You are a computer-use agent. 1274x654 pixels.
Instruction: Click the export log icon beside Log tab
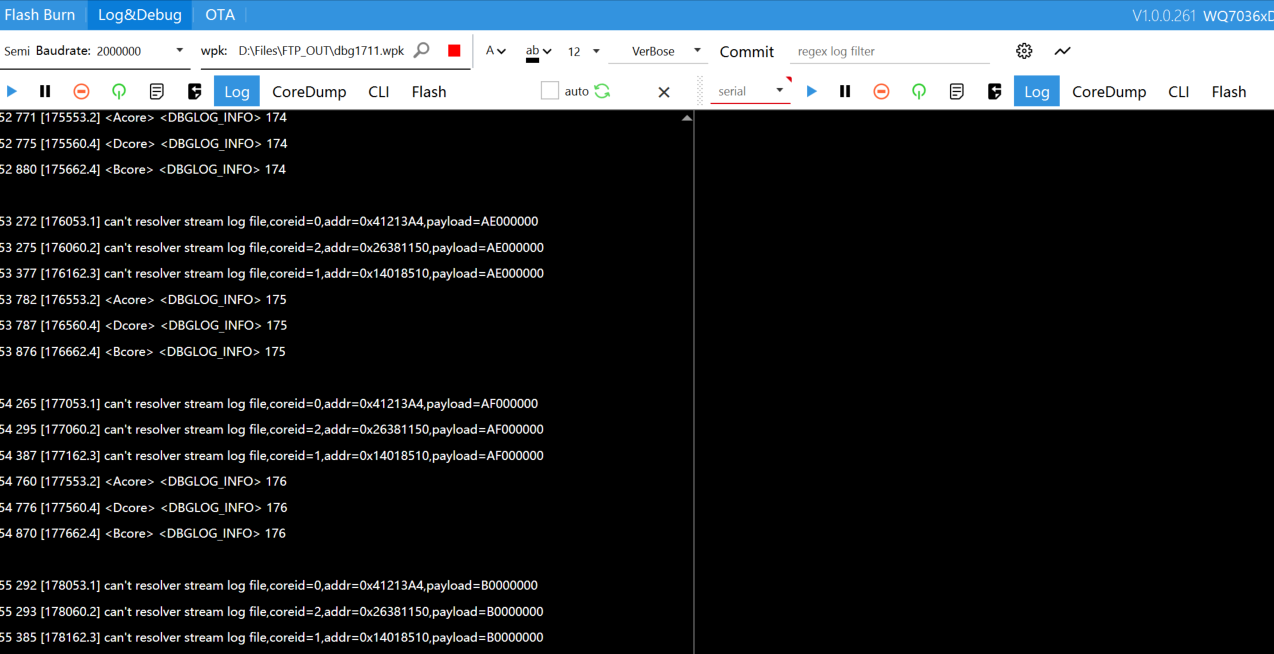click(193, 91)
